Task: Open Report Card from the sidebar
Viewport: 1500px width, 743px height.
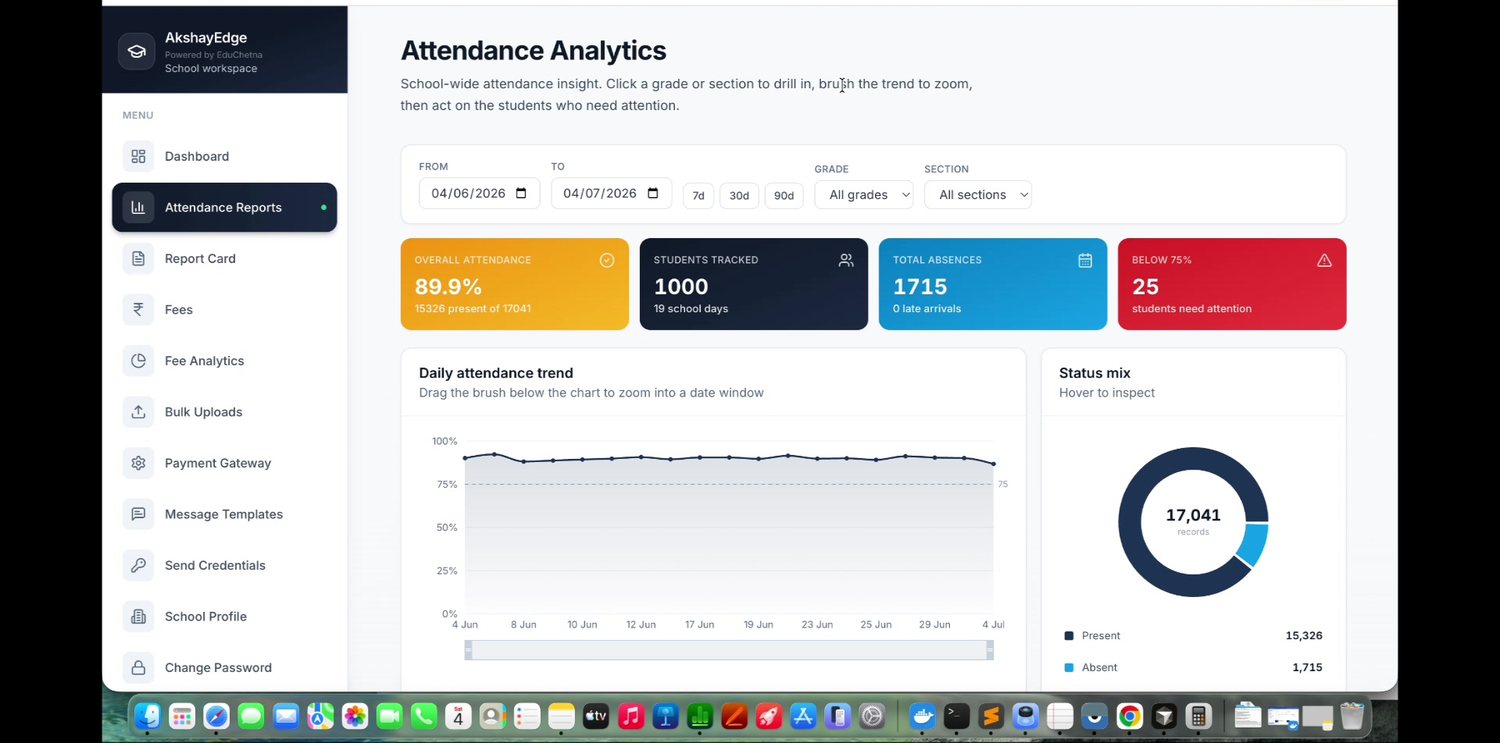Action: [x=224, y=258]
